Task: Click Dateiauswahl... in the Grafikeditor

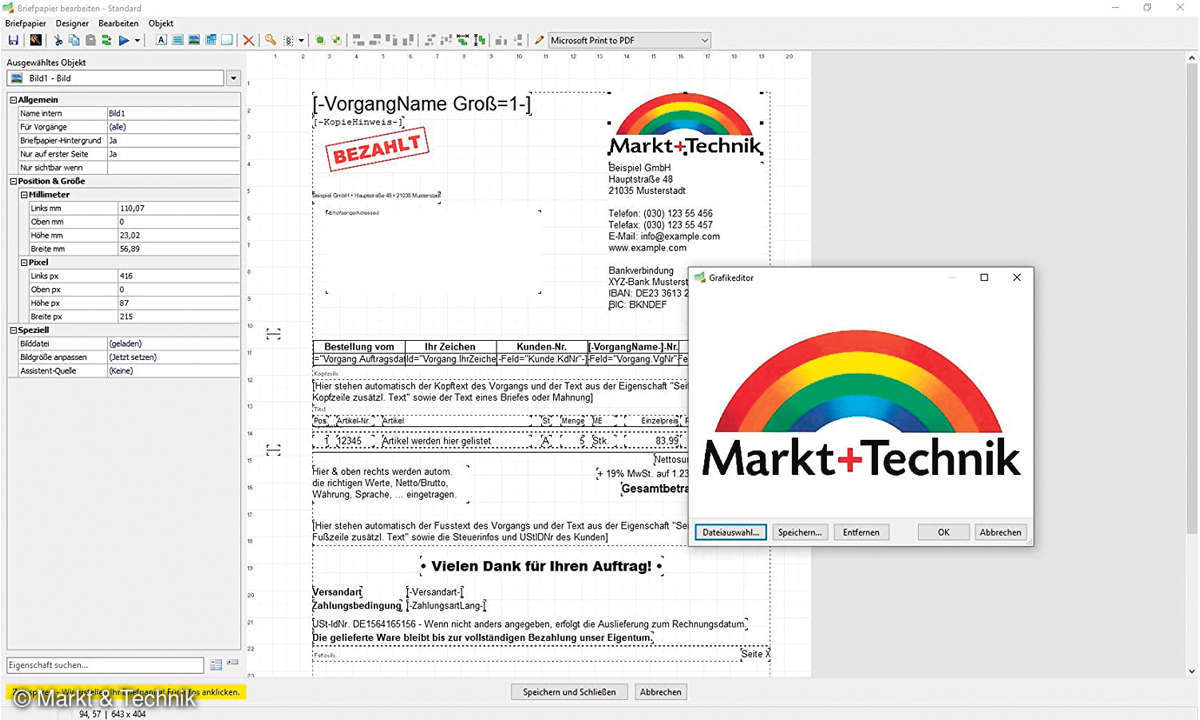Action: coord(731,532)
